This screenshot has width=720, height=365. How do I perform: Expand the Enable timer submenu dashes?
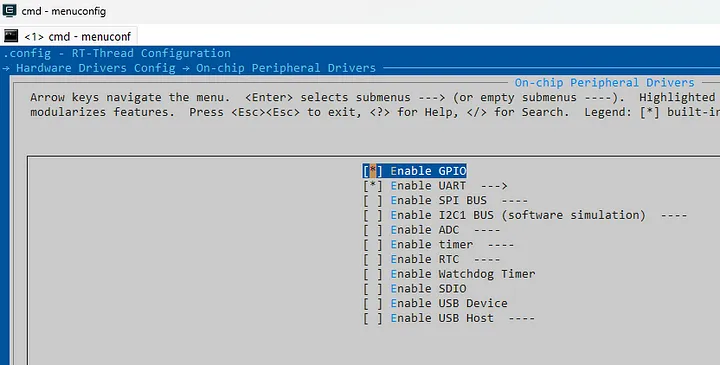tap(501, 245)
